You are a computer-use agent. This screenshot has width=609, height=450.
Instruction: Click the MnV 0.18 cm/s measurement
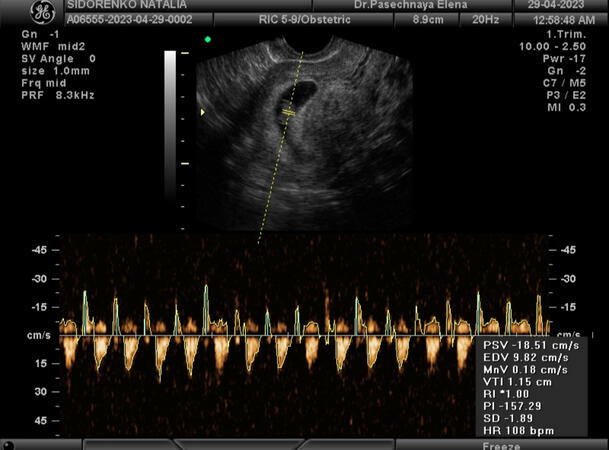pyautogui.click(x=525, y=370)
